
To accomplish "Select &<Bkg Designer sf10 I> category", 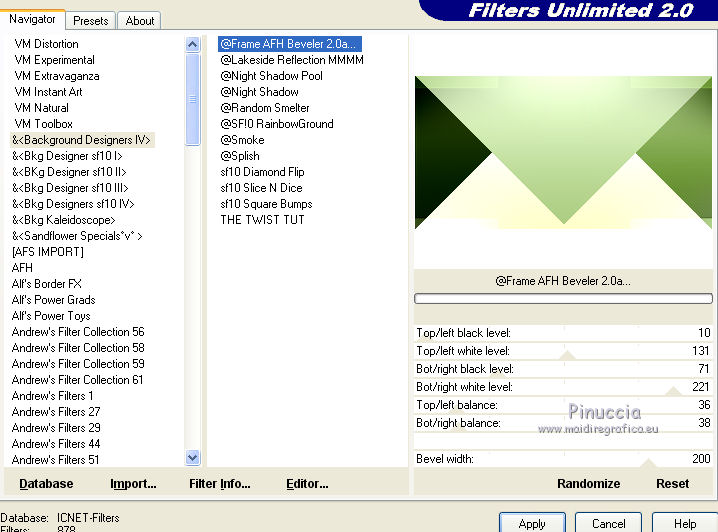I will (67, 156).
